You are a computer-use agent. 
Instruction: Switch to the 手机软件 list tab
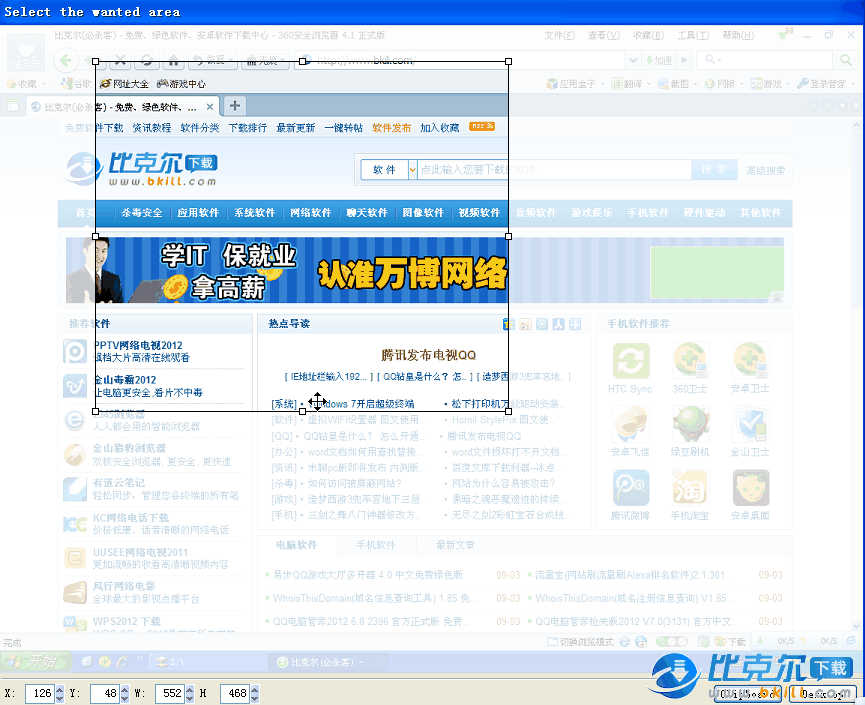point(375,545)
